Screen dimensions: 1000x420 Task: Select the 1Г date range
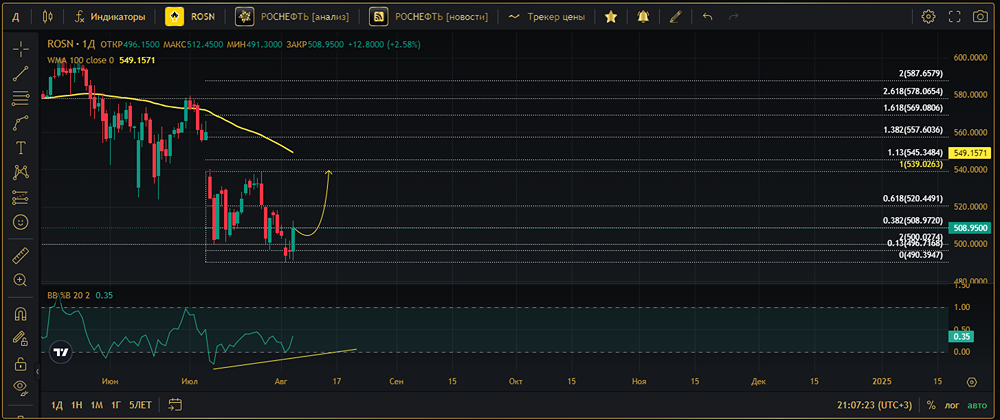pos(116,405)
